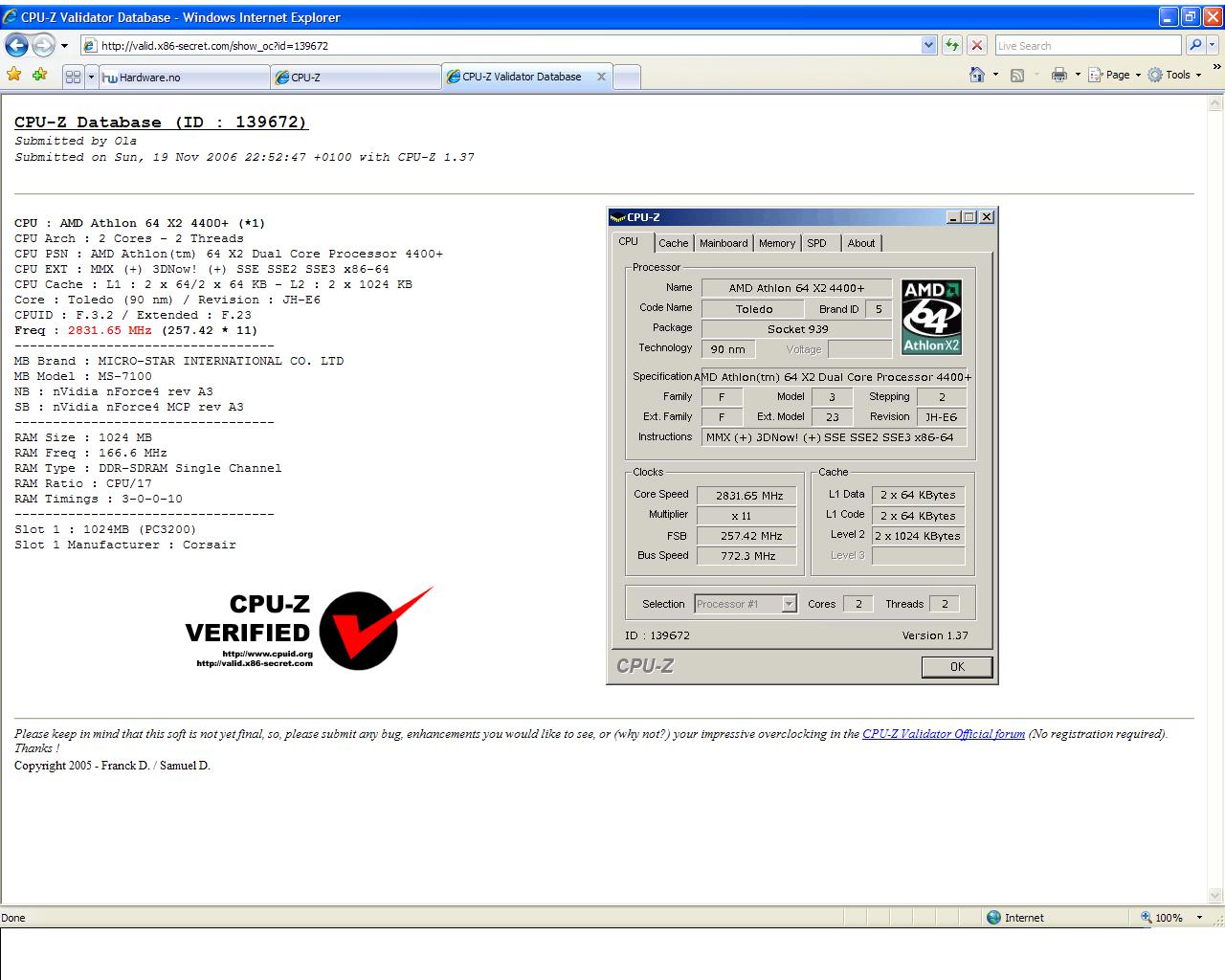Click the CPU-Z Database ID 139672 heading

pyautogui.click(x=161, y=122)
